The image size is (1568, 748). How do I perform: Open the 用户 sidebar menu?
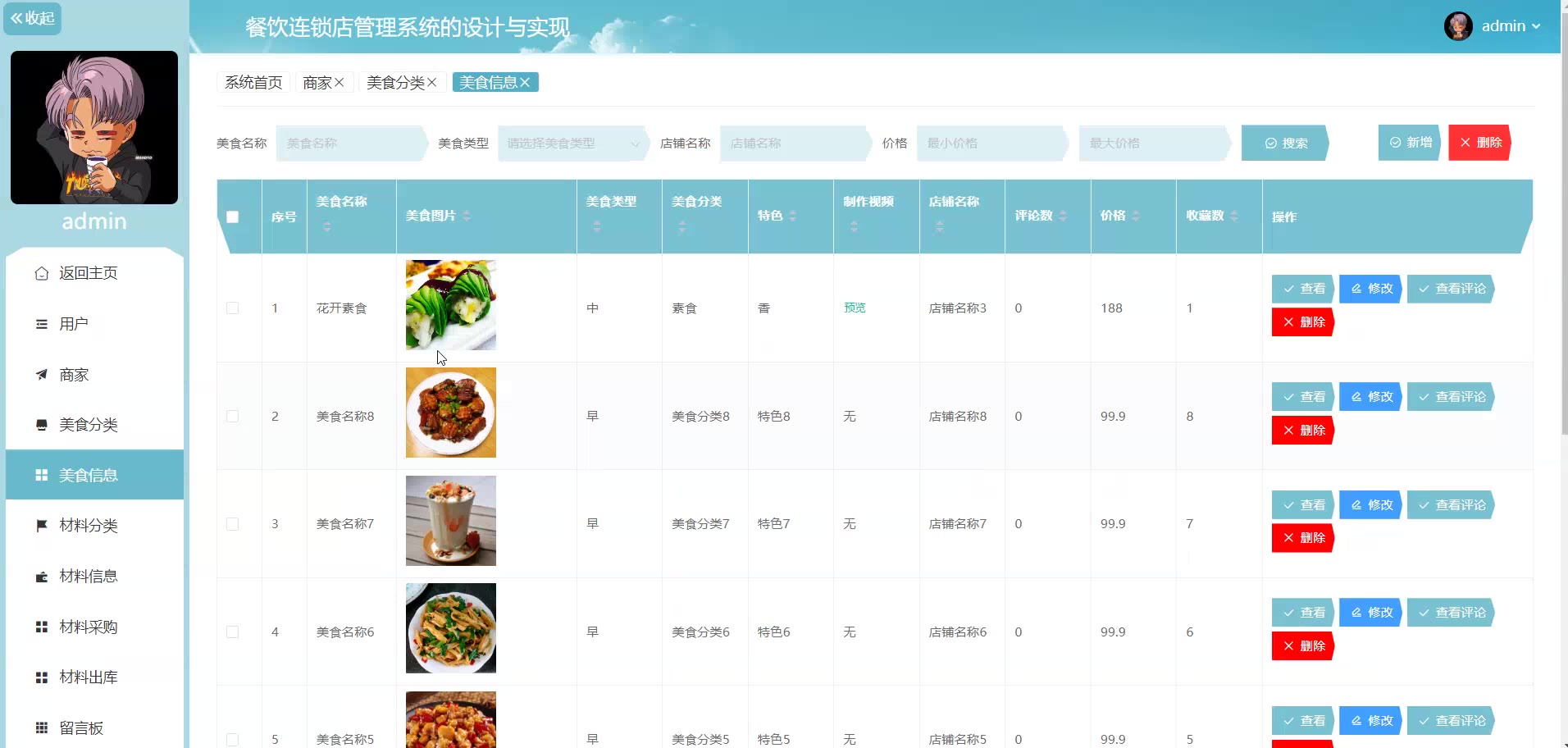point(94,324)
